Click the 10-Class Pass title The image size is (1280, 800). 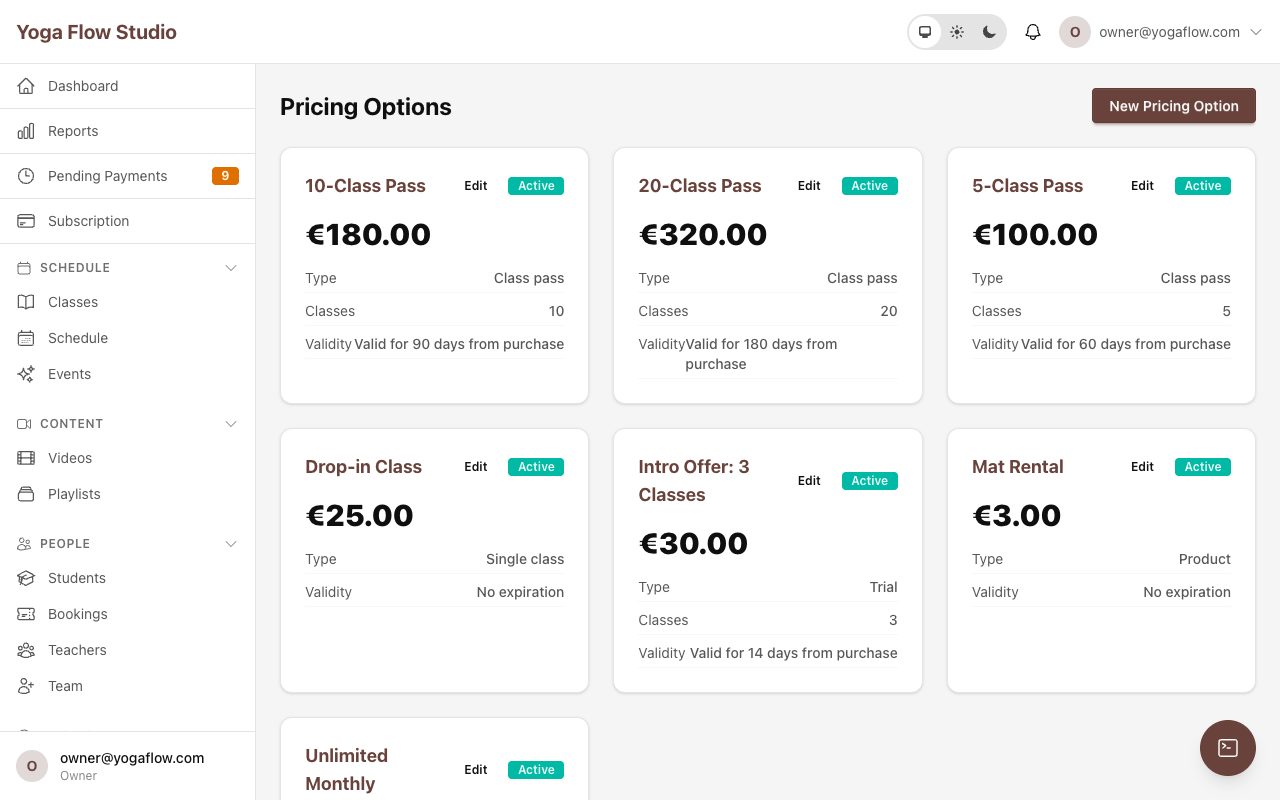pyautogui.click(x=365, y=186)
